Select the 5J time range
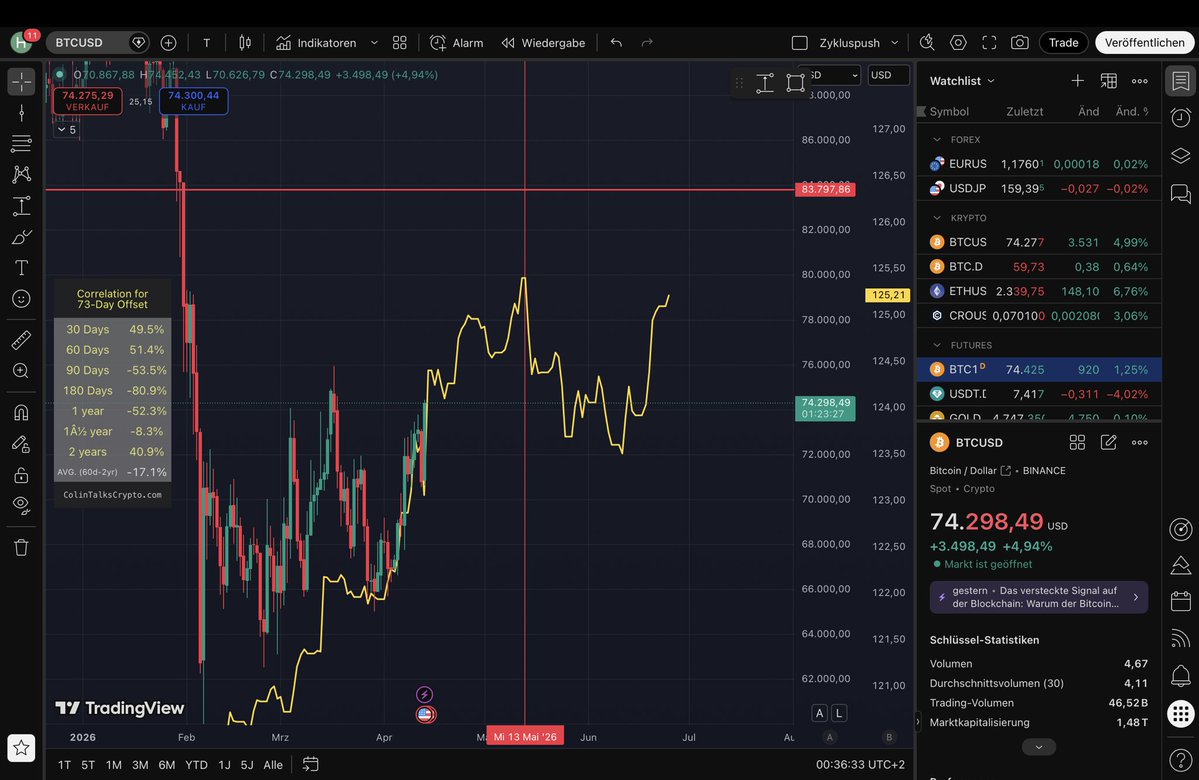Image resolution: width=1199 pixels, height=780 pixels. pos(247,765)
